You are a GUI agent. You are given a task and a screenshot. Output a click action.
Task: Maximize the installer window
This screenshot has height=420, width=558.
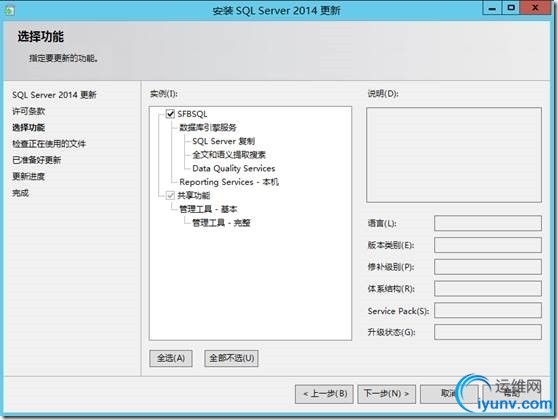click(511, 8)
